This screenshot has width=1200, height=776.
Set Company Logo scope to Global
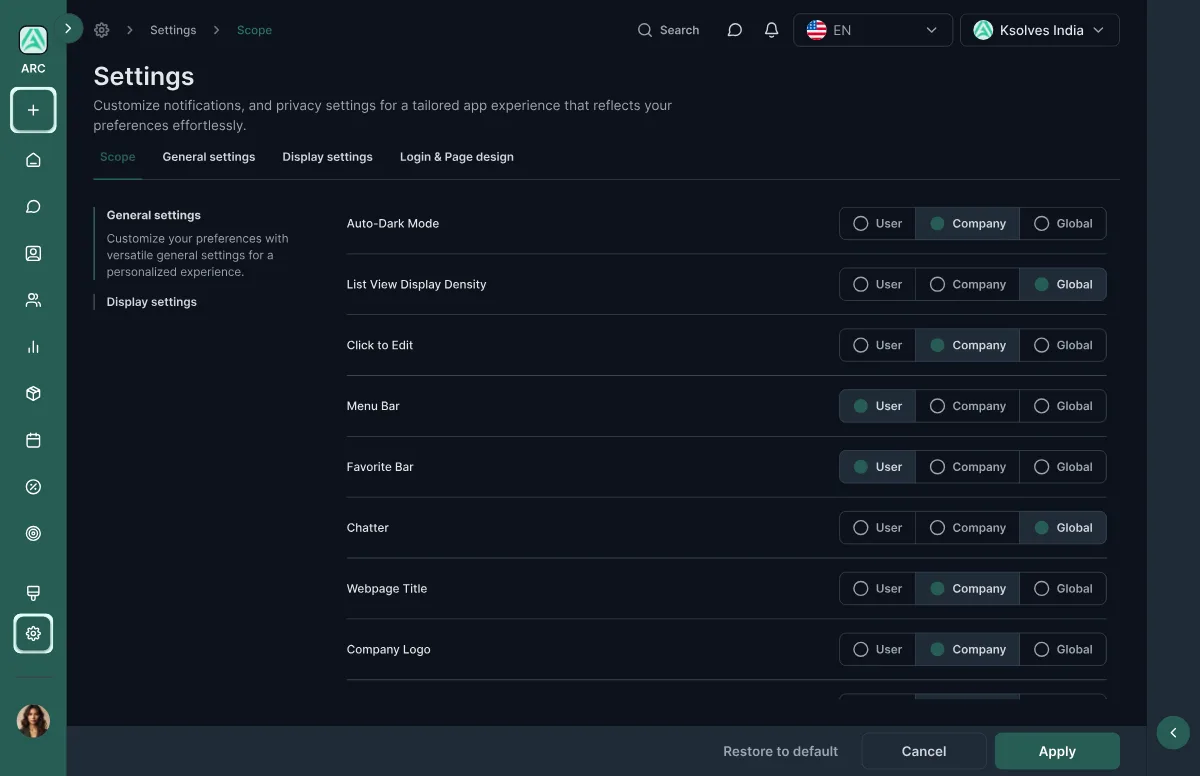[1063, 650]
